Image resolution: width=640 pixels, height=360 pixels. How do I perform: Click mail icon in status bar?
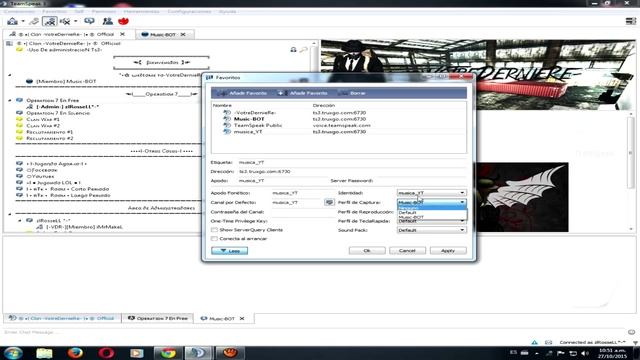(548, 342)
